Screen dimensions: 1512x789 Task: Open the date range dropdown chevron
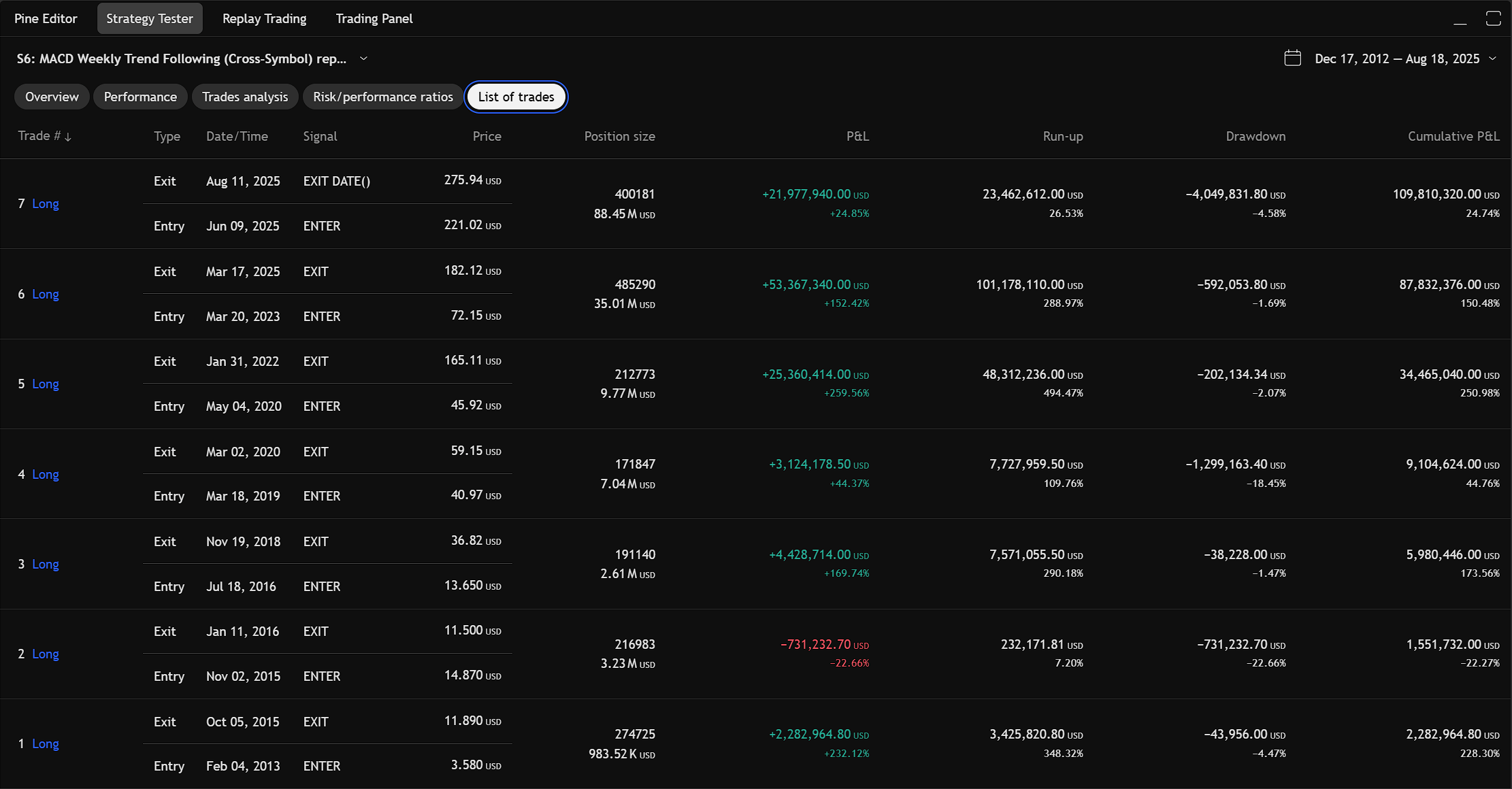click(x=1493, y=58)
